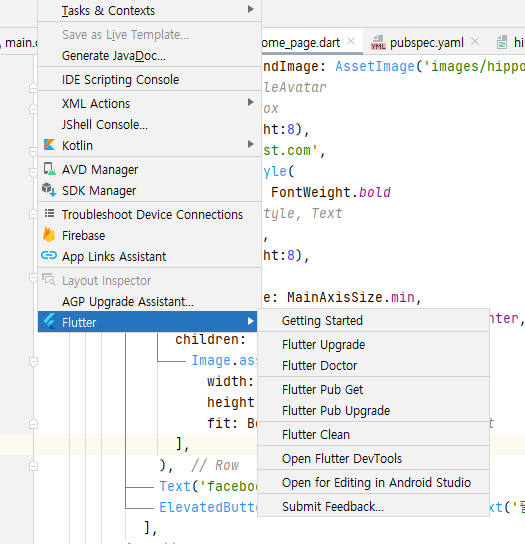Open Tasks & Contexts menu entry
The height and width of the screenshot is (544, 525).
point(150,10)
